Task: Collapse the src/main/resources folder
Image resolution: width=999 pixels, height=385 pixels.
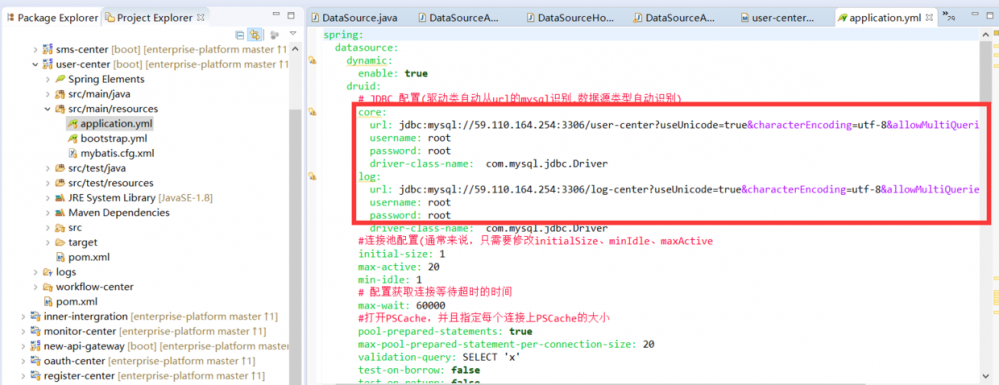Action: click(47, 109)
